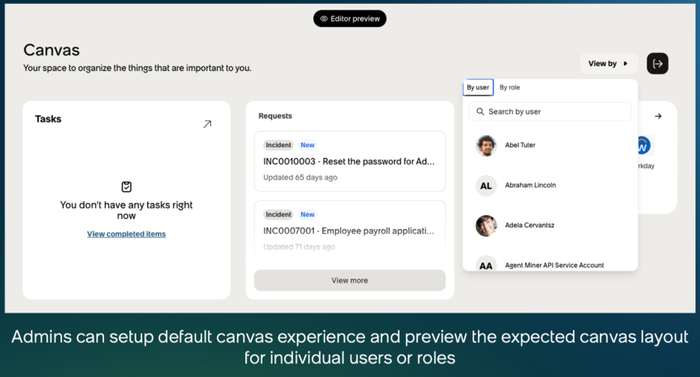The height and width of the screenshot is (377, 700).
Task: Open incident INC0007001 request card
Action: pyautogui.click(x=350, y=230)
